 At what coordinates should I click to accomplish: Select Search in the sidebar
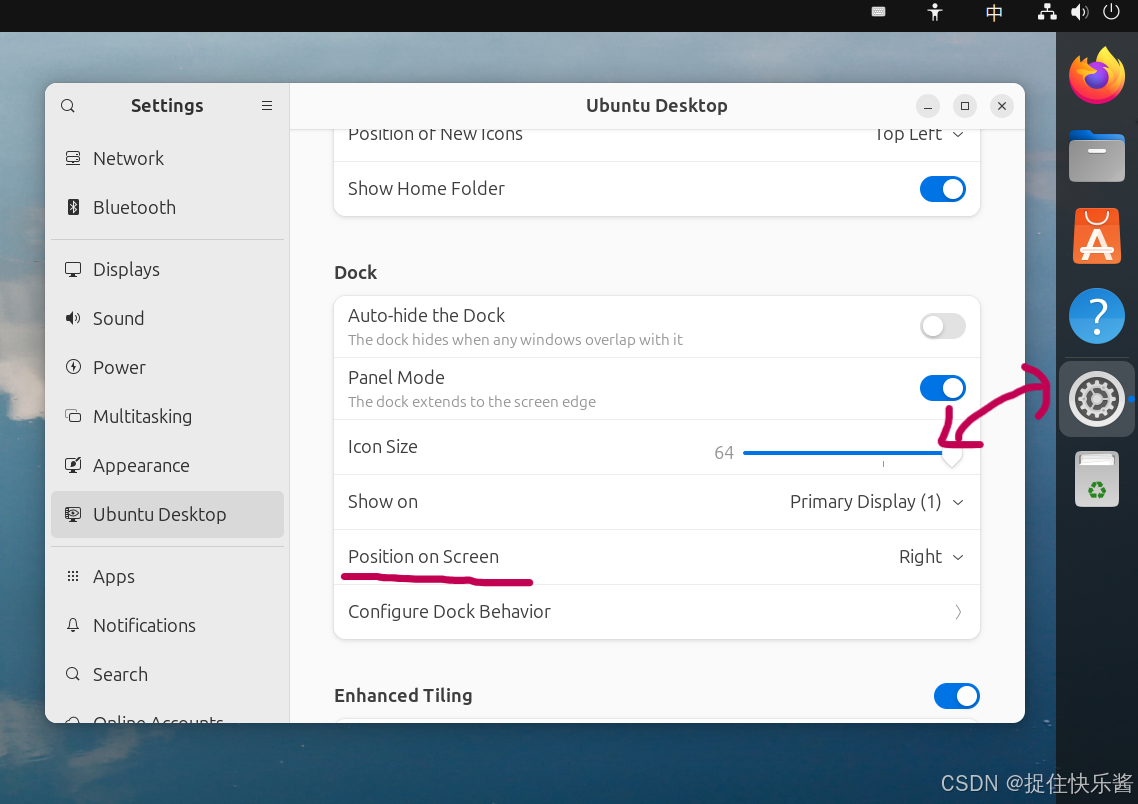point(167,674)
